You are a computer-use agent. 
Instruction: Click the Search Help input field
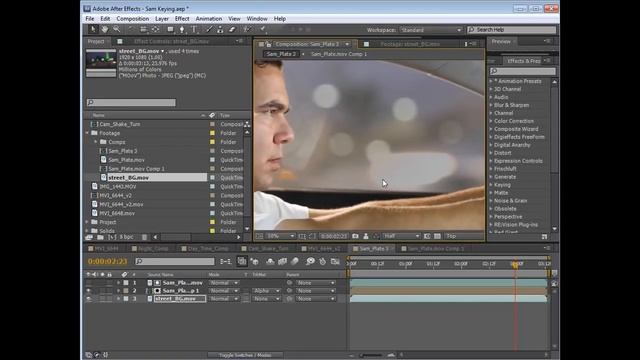(x=512, y=30)
